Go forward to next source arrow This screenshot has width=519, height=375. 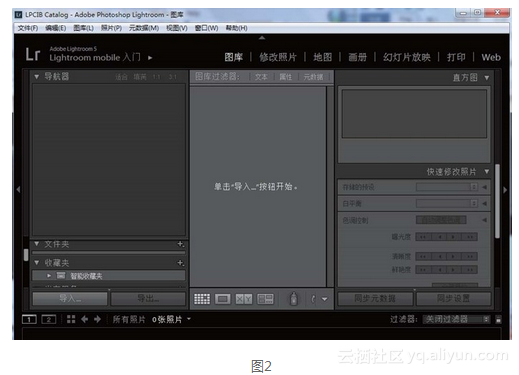coord(97,319)
